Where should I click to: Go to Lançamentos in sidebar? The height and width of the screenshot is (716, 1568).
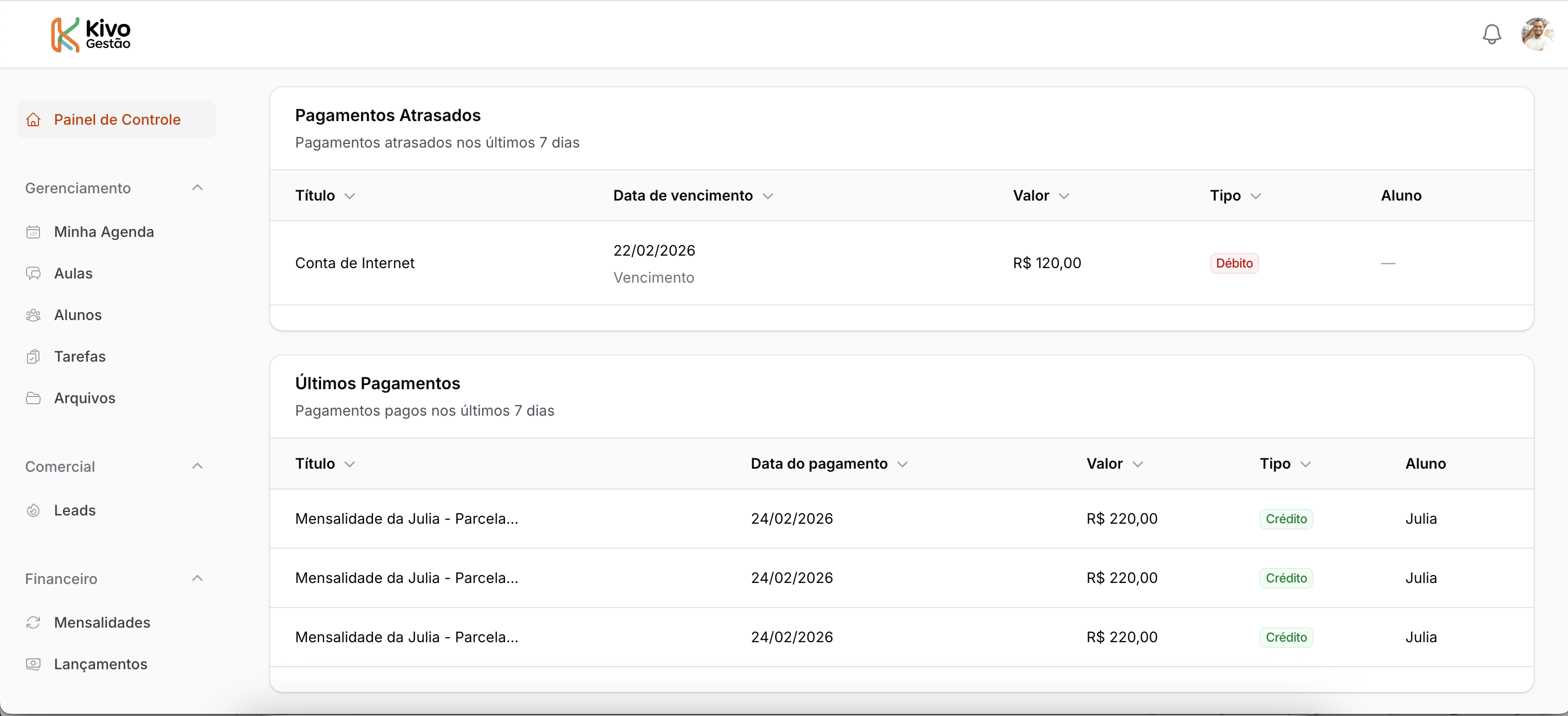coord(100,664)
